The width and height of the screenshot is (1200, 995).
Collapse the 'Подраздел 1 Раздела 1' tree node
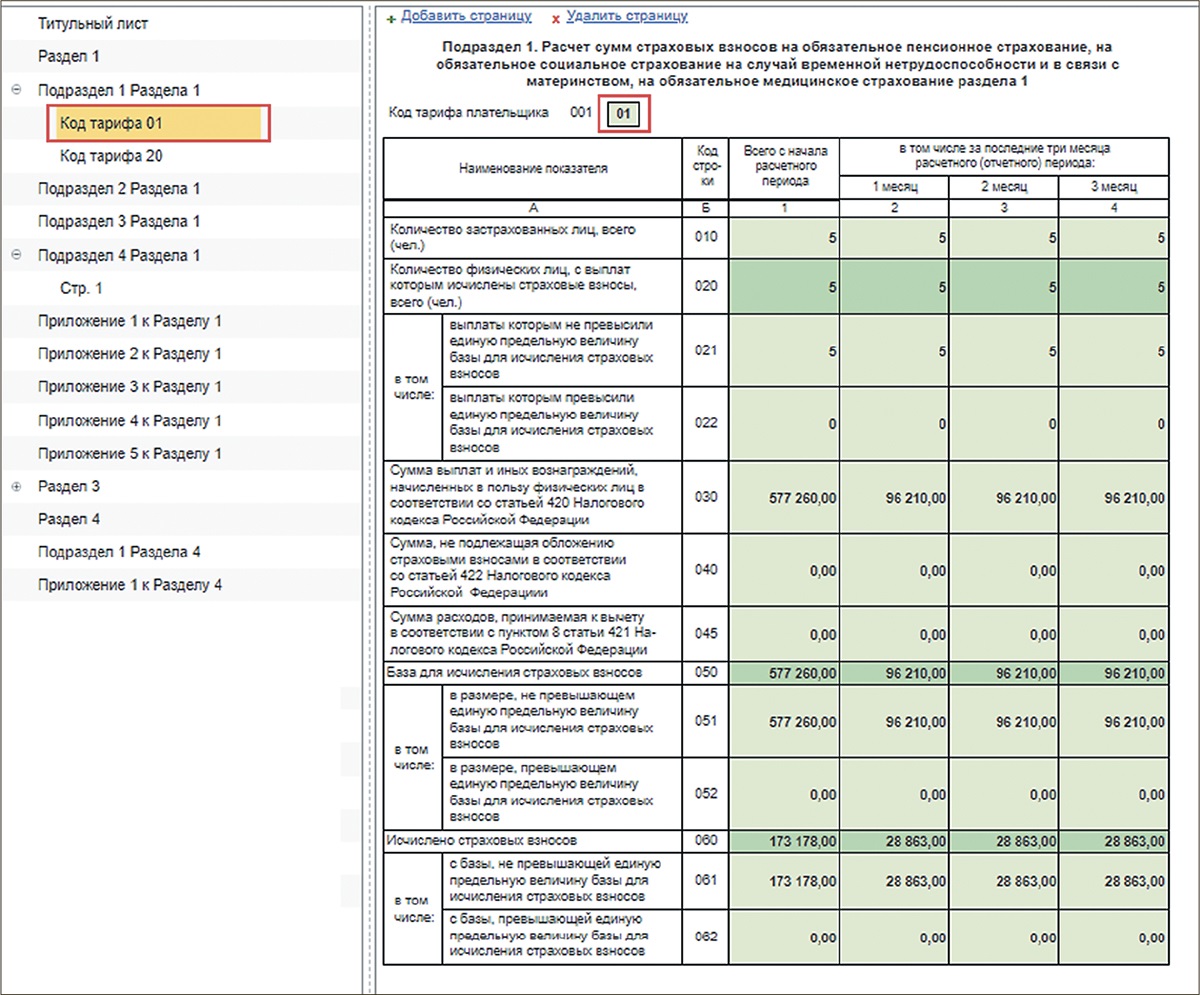pos(16,90)
